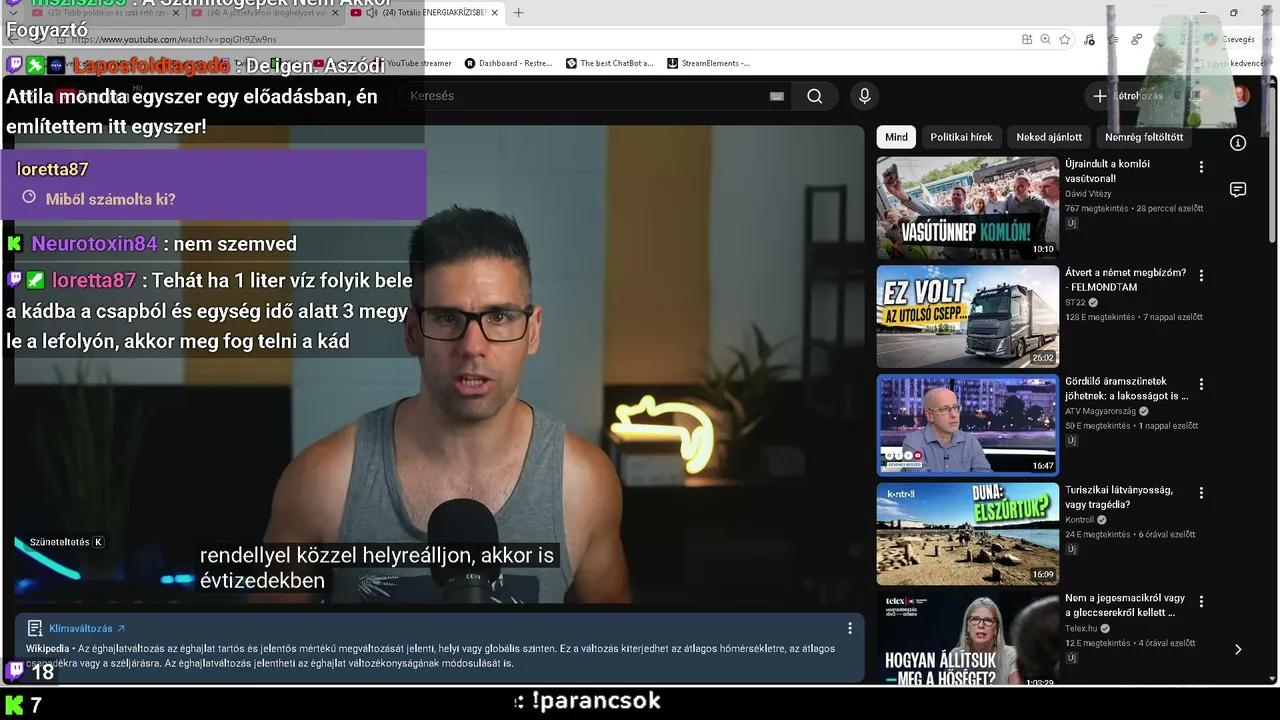Image resolution: width=1280 pixels, height=720 pixels.
Task: Open the VASÚTÜNNEP KOMLÓN video thumbnail
Action: point(968,208)
